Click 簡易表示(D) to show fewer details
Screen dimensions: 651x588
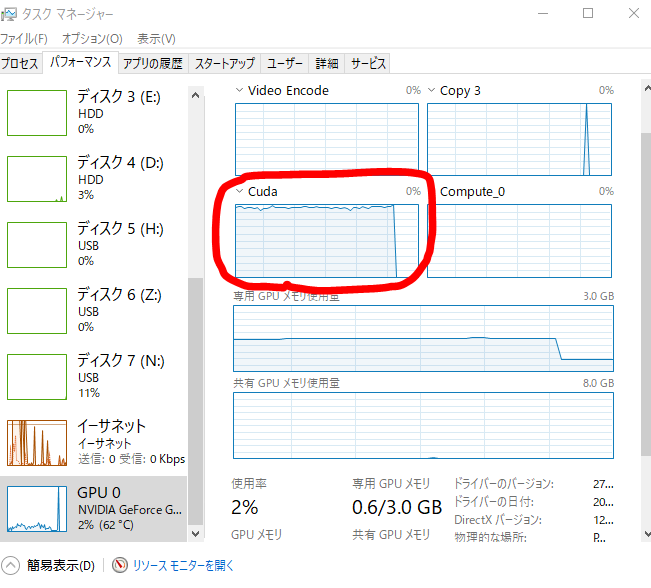click(x=61, y=566)
